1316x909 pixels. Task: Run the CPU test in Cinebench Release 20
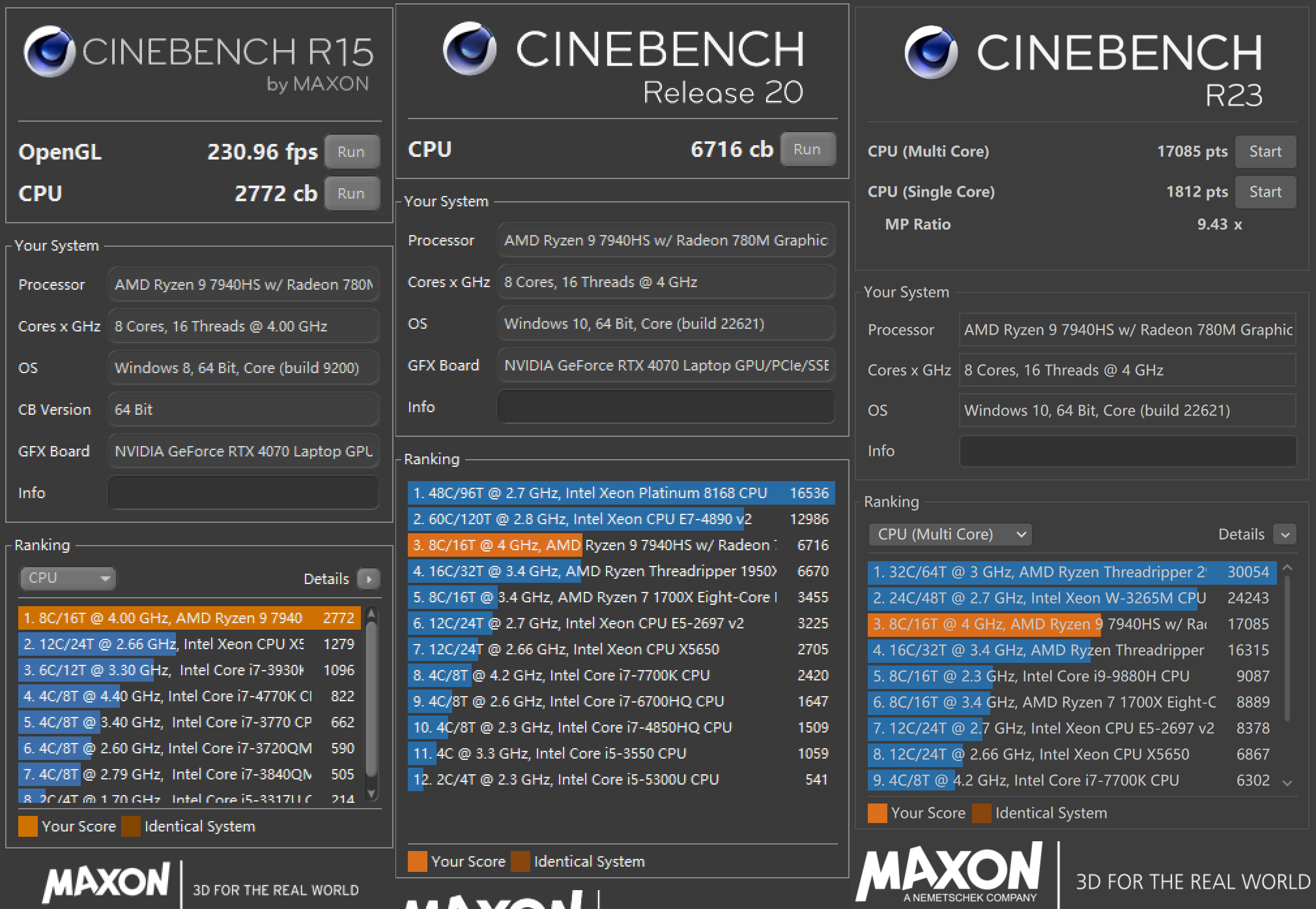[x=807, y=149]
